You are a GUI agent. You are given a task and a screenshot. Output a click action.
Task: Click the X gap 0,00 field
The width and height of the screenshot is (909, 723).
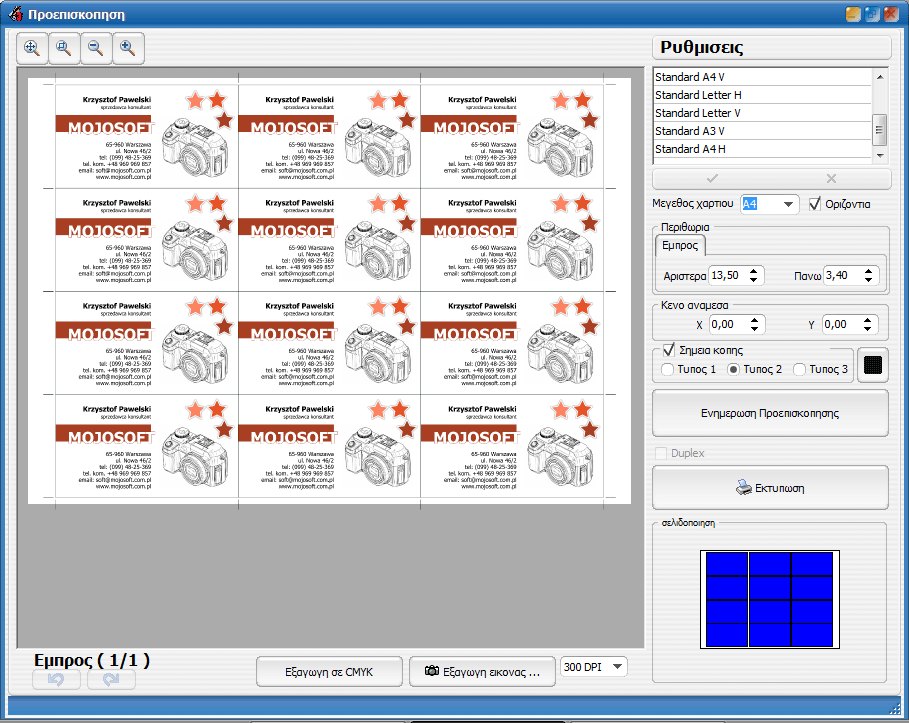(x=728, y=324)
